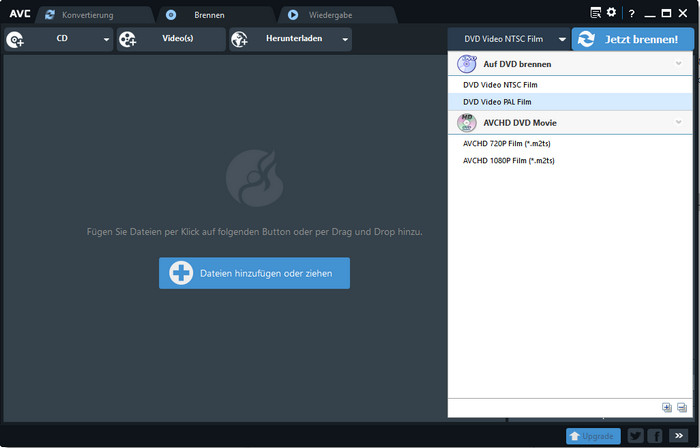
Task: Click Dateien hinzufügen oder ziehen button
Action: (254, 273)
